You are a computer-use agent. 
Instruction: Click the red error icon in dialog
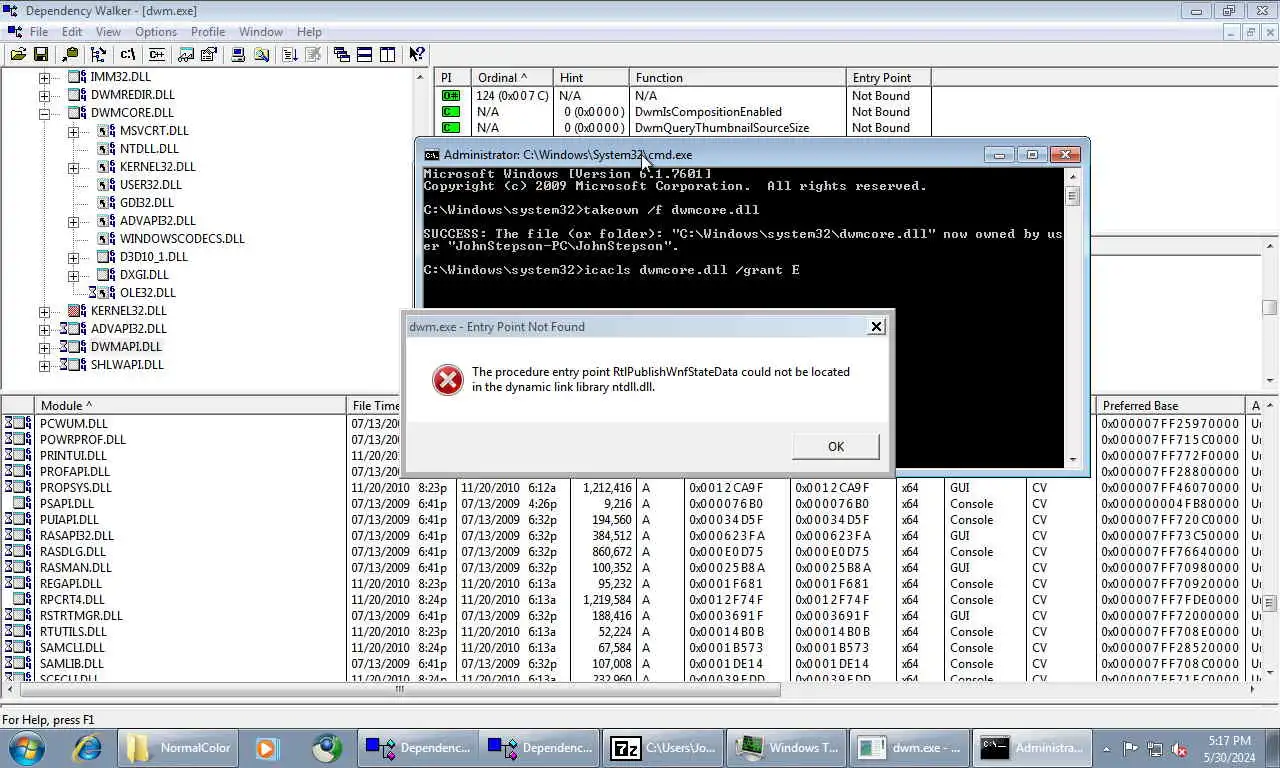click(x=447, y=379)
